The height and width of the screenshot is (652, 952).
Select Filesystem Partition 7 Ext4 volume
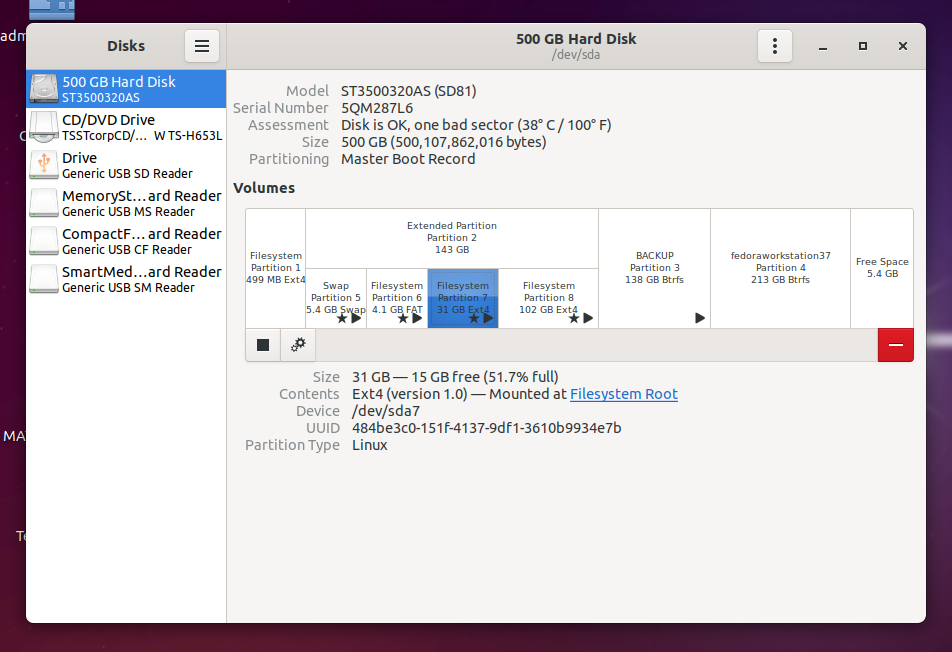463,298
